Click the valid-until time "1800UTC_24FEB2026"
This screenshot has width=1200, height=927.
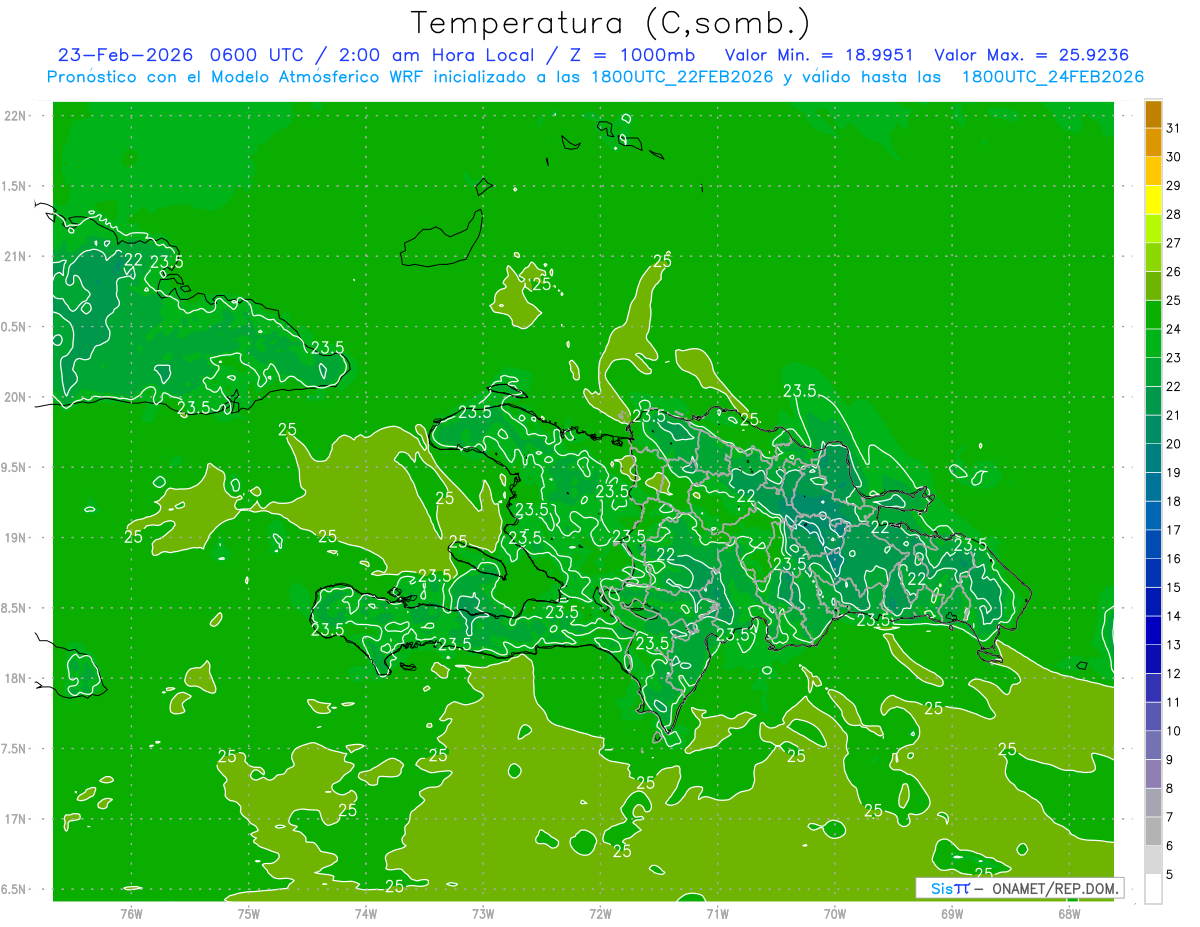pos(1052,77)
